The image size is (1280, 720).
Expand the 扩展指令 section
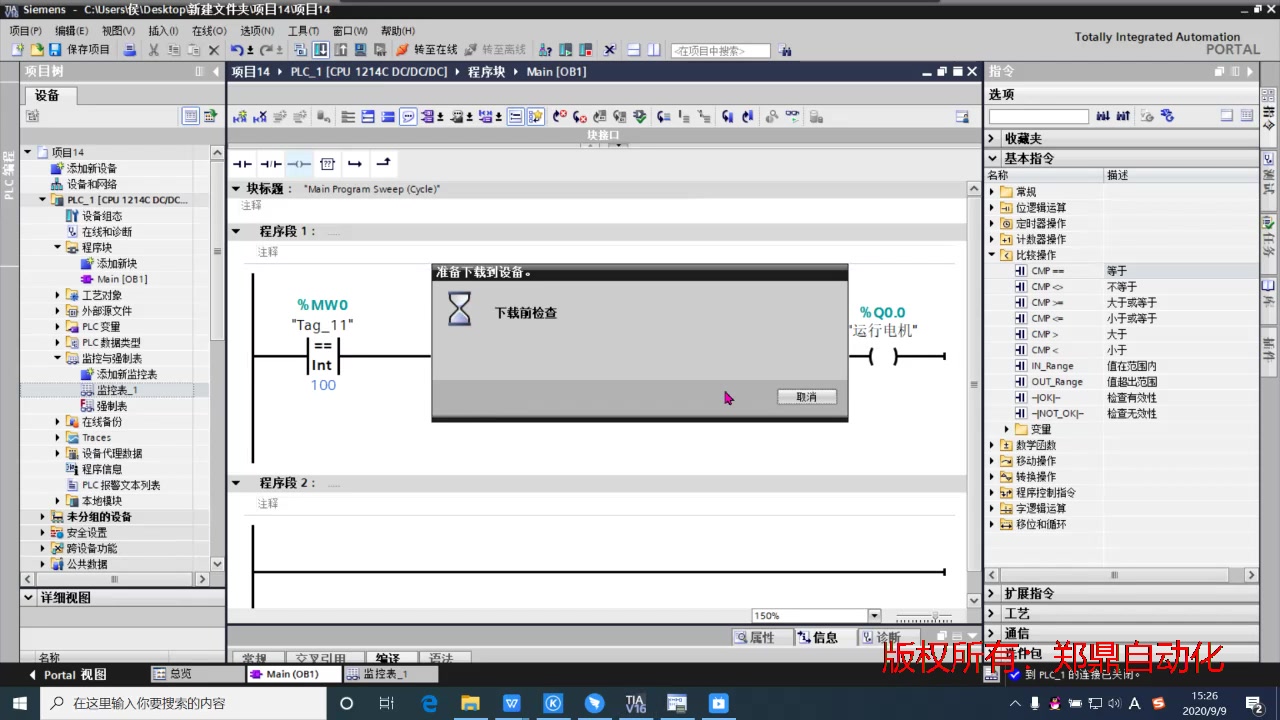tap(993, 593)
